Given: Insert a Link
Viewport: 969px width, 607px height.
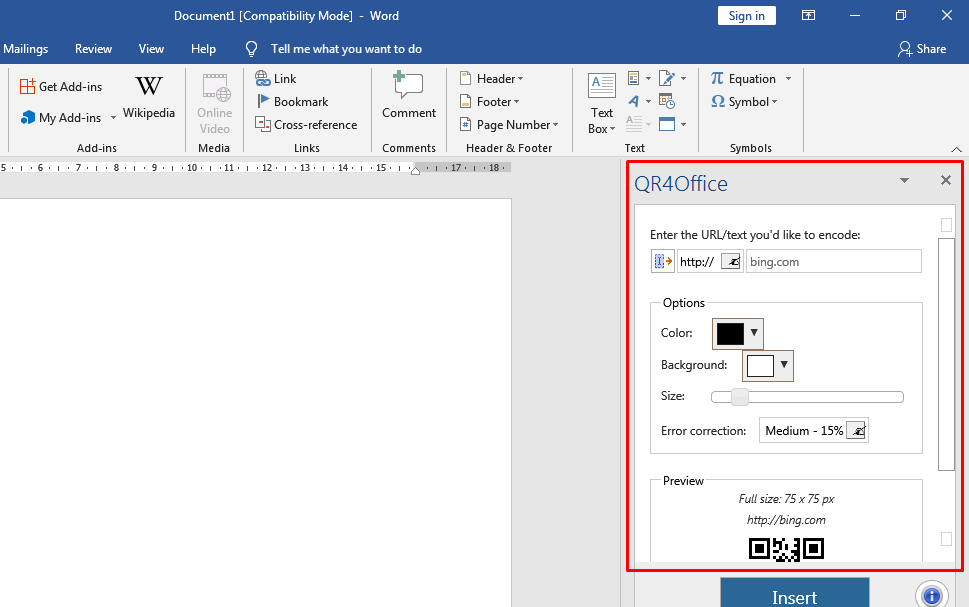Looking at the screenshot, I should click(276, 79).
